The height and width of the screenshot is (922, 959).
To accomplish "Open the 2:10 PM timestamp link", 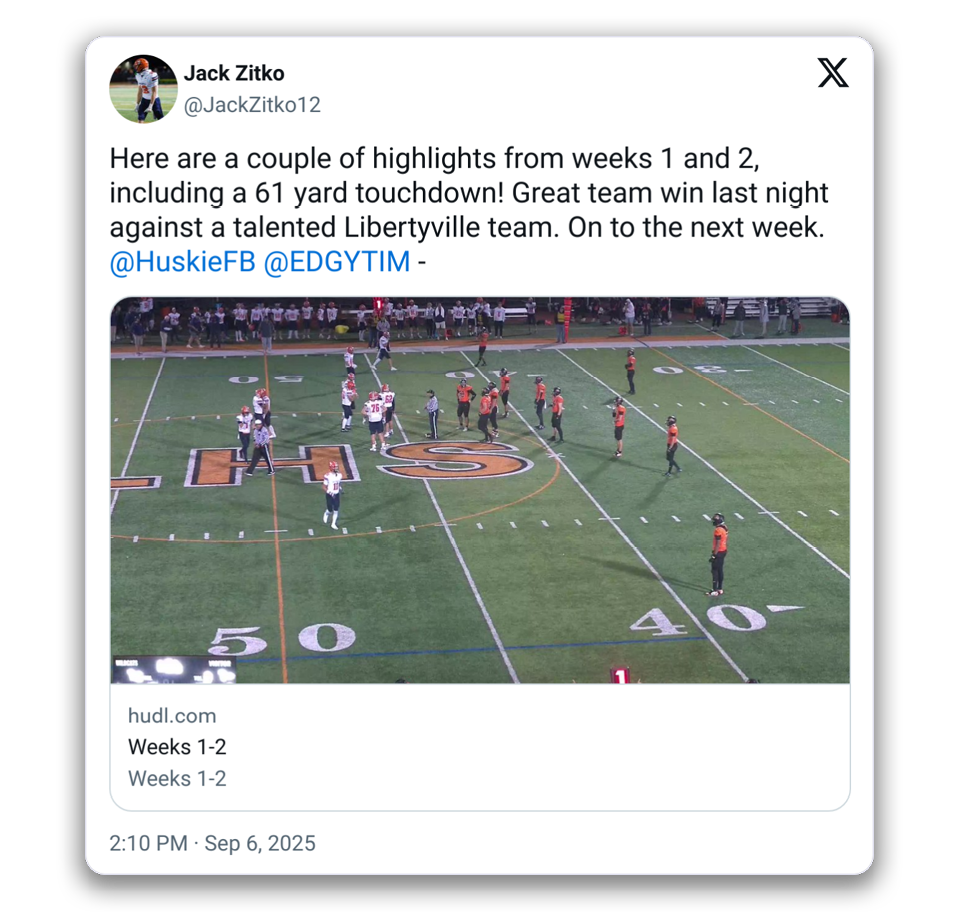I will 149,844.
